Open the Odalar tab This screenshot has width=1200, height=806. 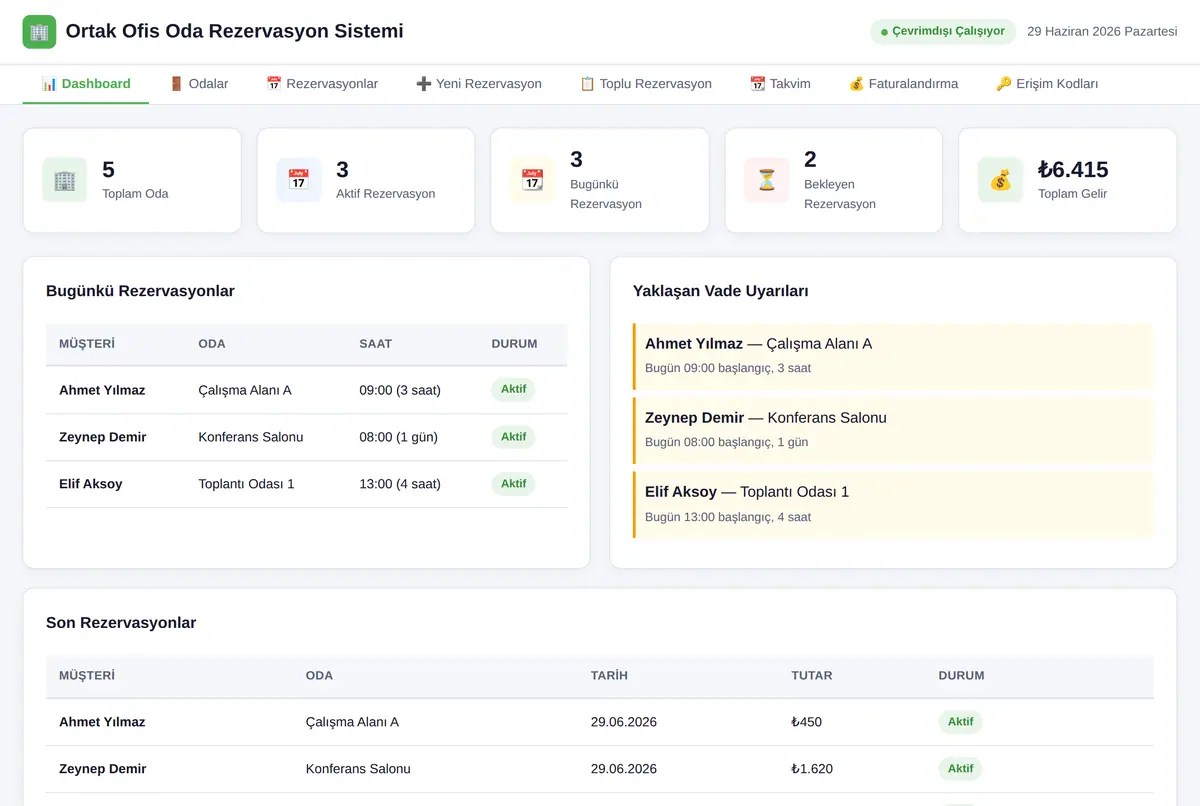pyautogui.click(x=198, y=84)
